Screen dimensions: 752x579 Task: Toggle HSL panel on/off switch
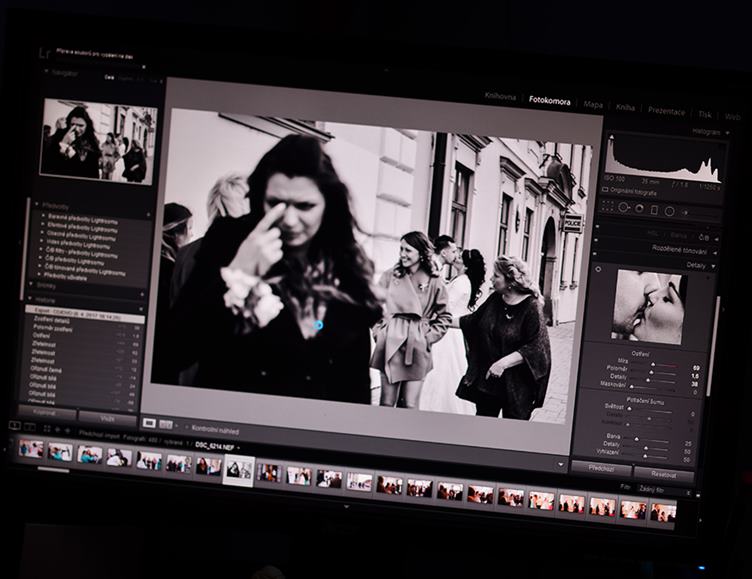[598, 227]
